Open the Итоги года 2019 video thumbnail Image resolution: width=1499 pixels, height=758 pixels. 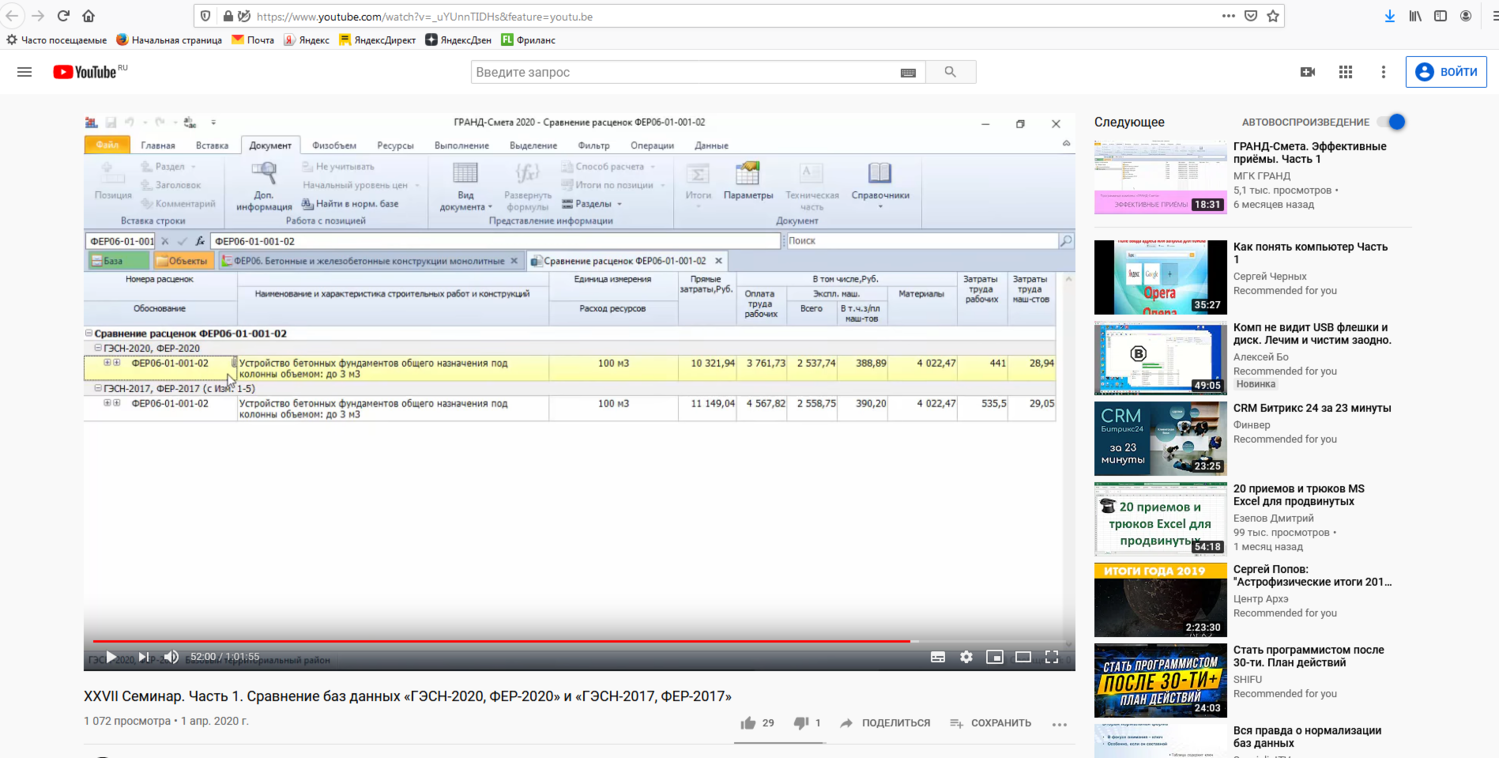(1160, 600)
